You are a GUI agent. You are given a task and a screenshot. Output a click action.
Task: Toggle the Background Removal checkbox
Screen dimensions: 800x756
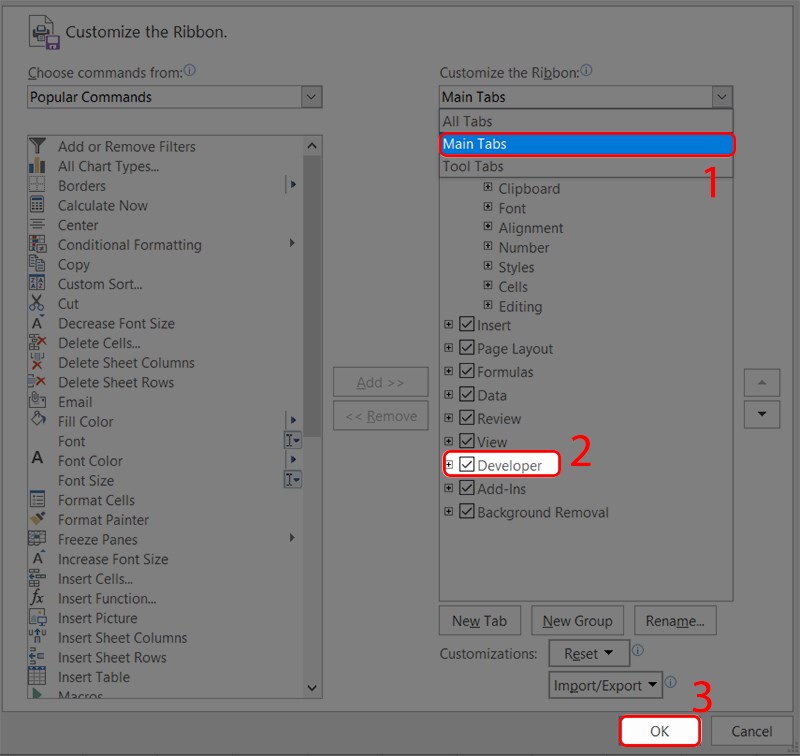466,511
